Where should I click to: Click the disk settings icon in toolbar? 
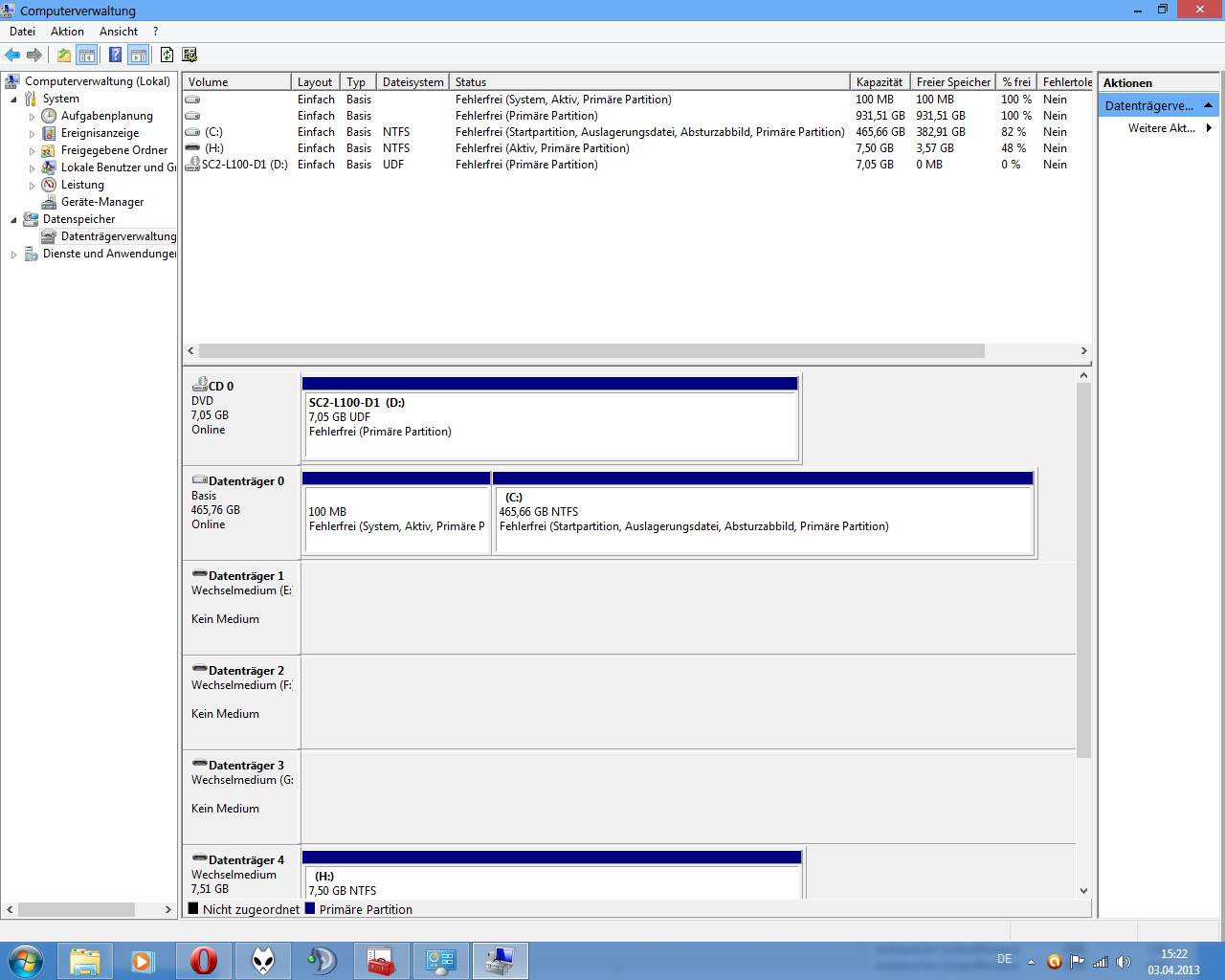click(189, 55)
